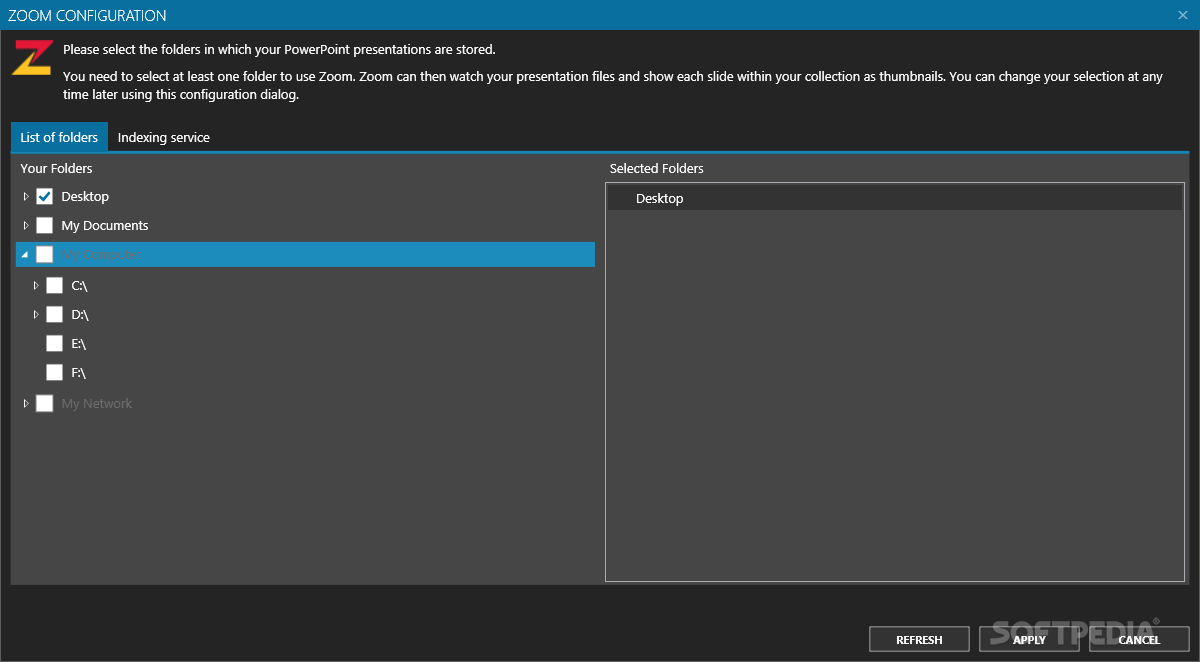This screenshot has height=662, width=1200.
Task: Open the List of folders tab
Action: coord(59,138)
